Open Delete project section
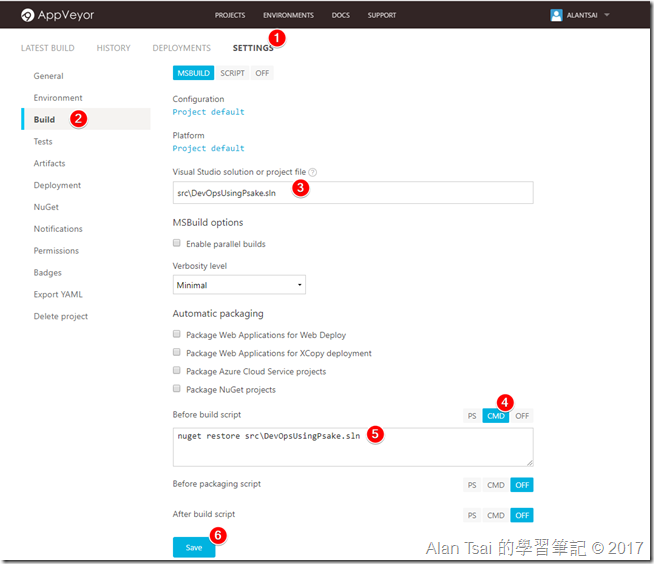The image size is (654, 564). pos(60,316)
